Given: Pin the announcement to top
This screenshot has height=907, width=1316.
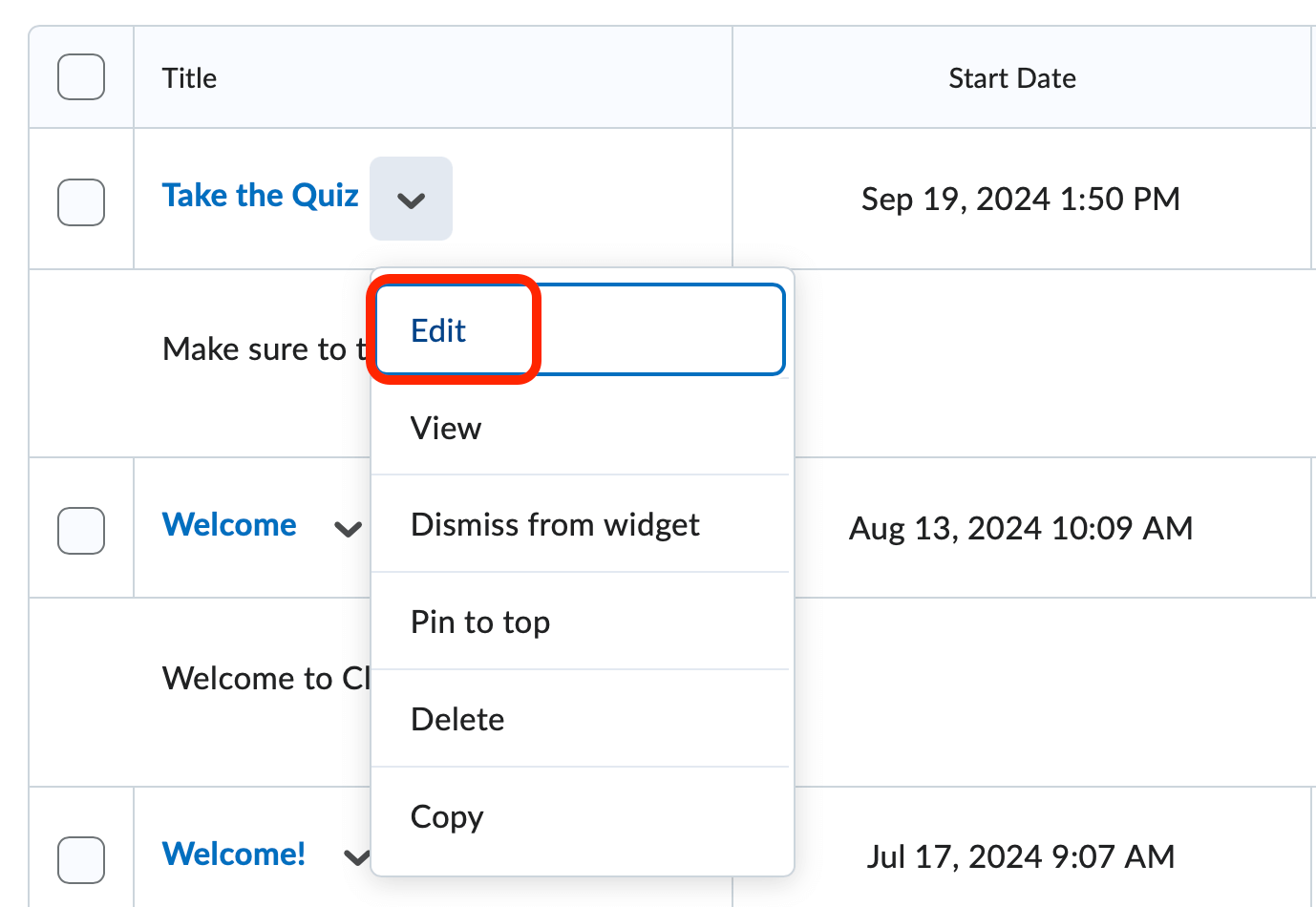Looking at the screenshot, I should pyautogui.click(x=480, y=622).
